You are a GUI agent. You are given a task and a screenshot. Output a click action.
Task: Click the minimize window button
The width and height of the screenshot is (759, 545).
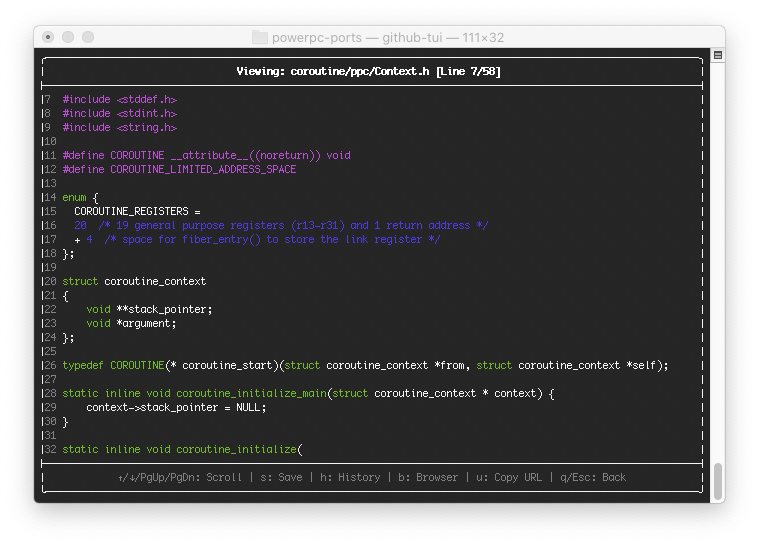pyautogui.click(x=68, y=37)
